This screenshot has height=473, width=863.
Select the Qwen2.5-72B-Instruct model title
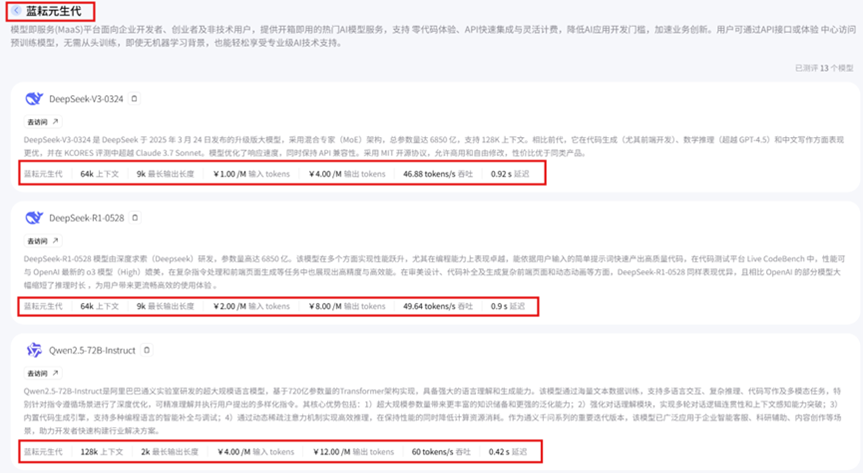tap(92, 350)
